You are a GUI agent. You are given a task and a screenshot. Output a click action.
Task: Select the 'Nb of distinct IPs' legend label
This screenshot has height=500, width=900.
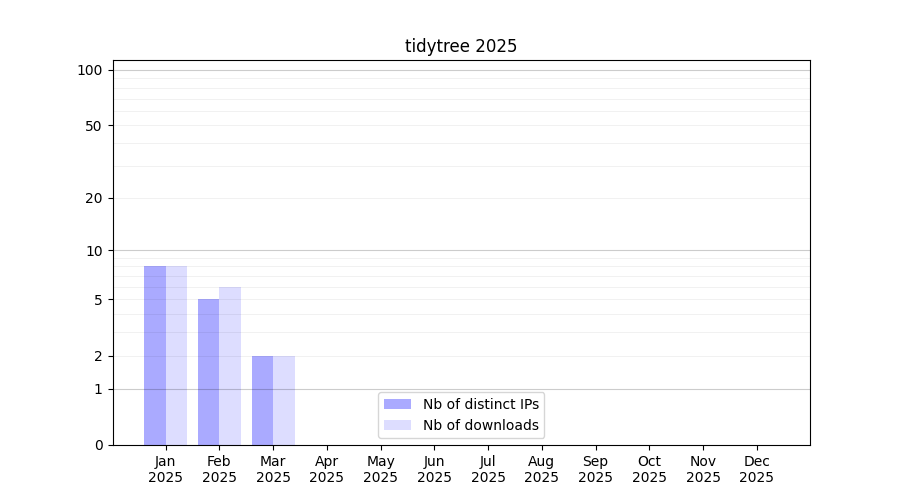coord(481,404)
